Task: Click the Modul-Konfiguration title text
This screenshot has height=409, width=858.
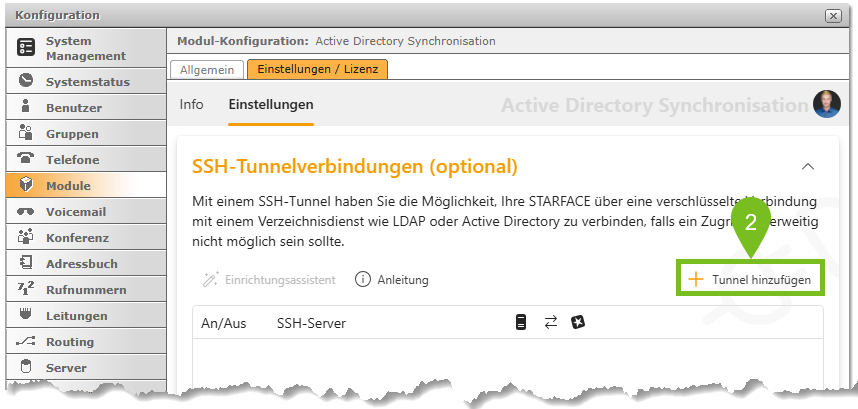Action: (243, 41)
